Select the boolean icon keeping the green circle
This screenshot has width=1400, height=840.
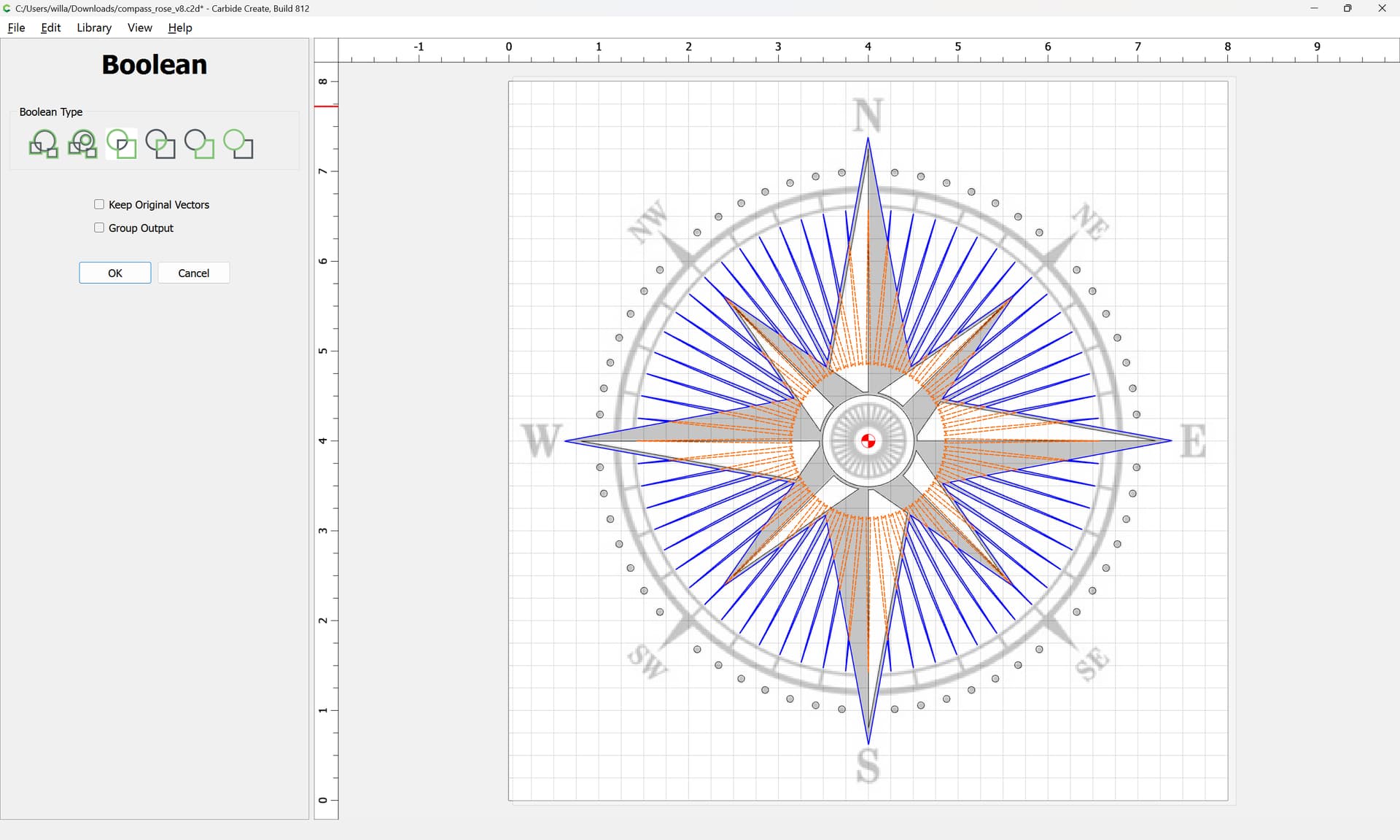tap(238, 144)
